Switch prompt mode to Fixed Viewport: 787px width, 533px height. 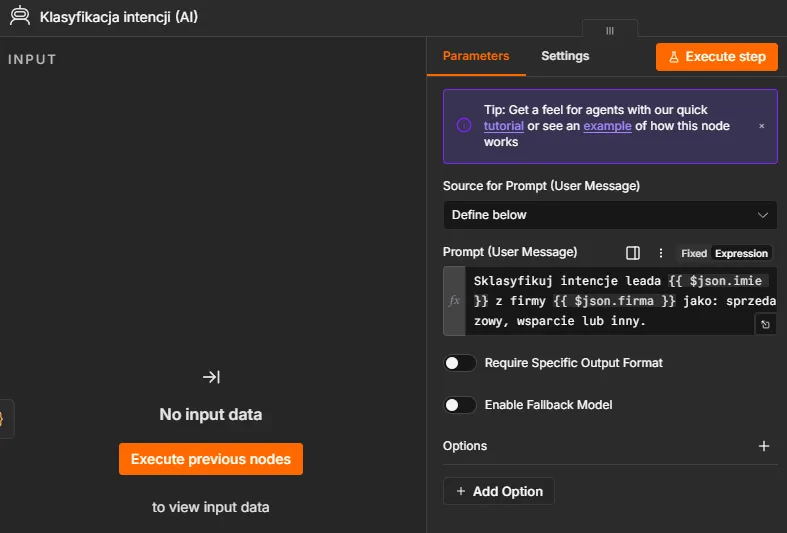[x=694, y=253]
